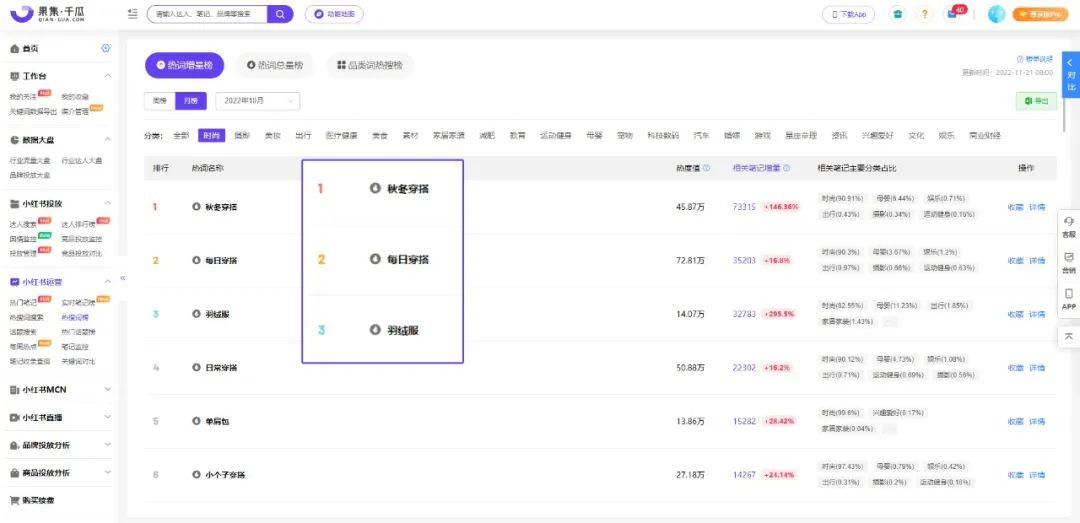Click the top search input field
The image size is (1080, 523).
[x=208, y=14]
